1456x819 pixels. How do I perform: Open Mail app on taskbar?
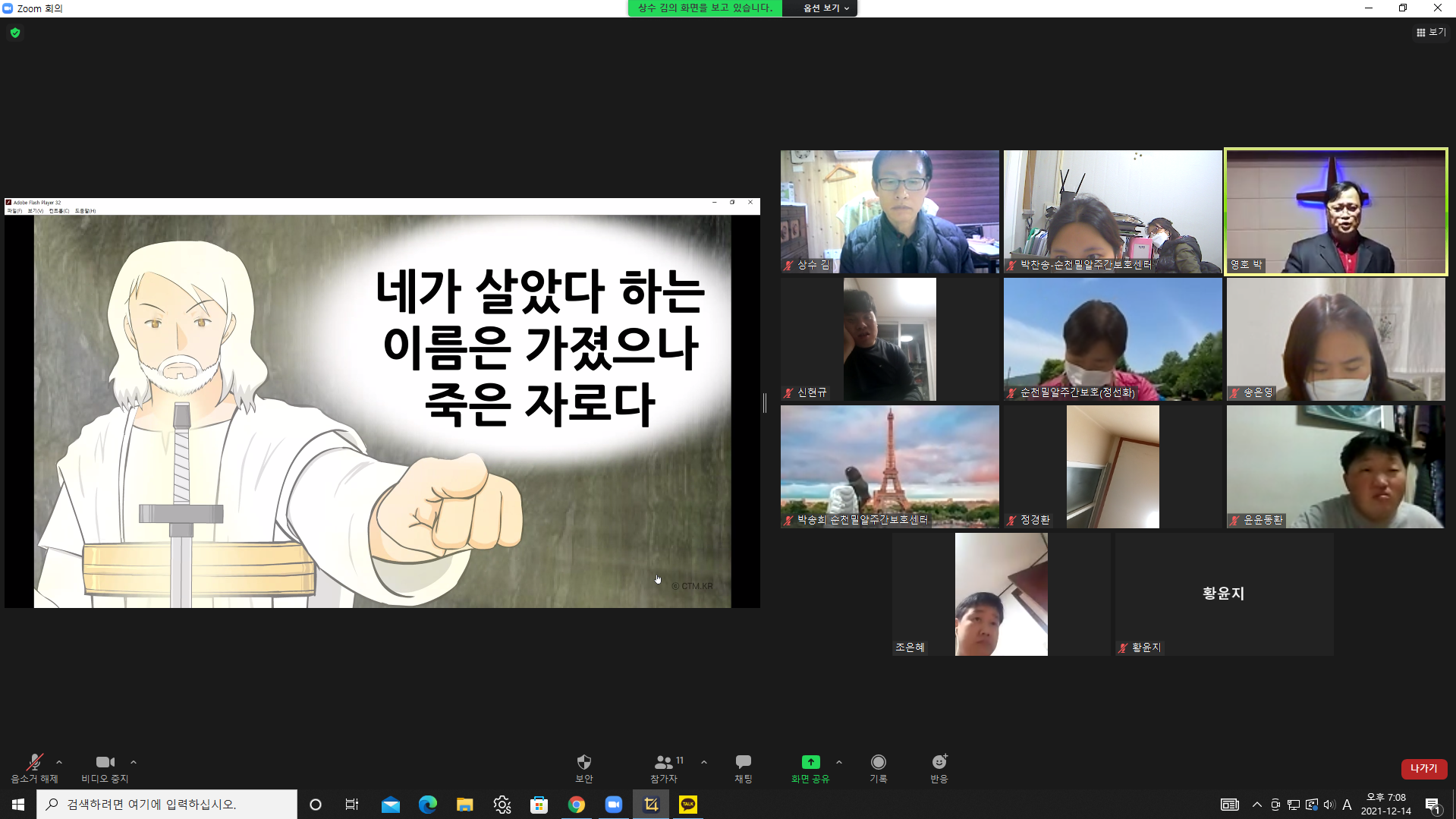(391, 805)
